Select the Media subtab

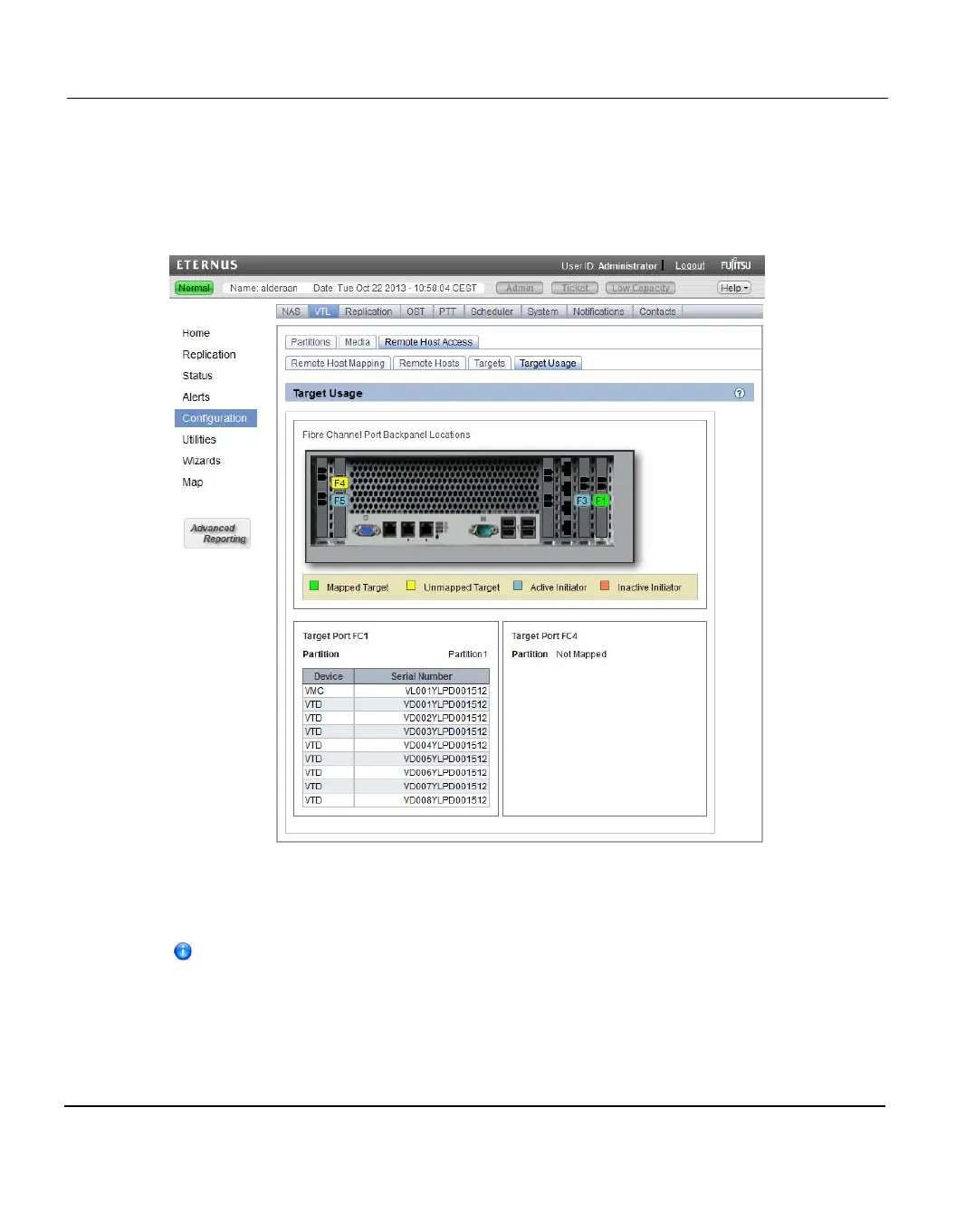click(358, 342)
